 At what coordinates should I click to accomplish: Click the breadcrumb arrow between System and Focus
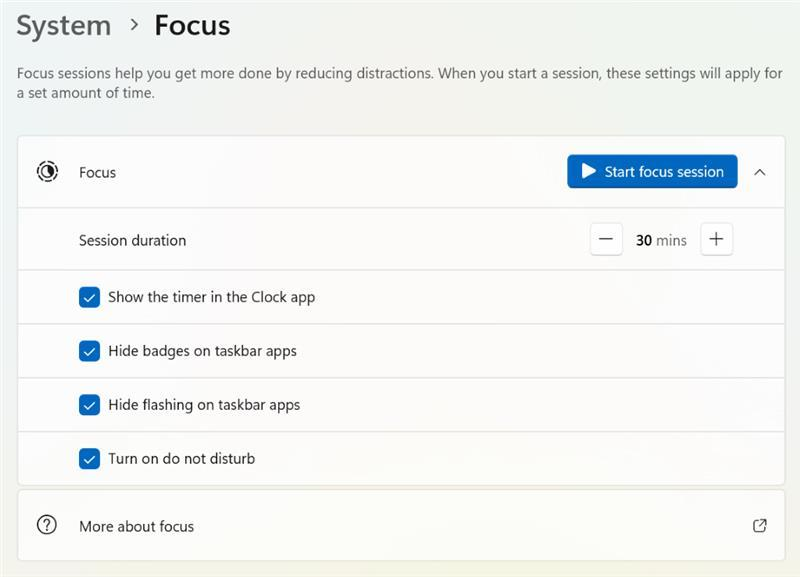(134, 25)
